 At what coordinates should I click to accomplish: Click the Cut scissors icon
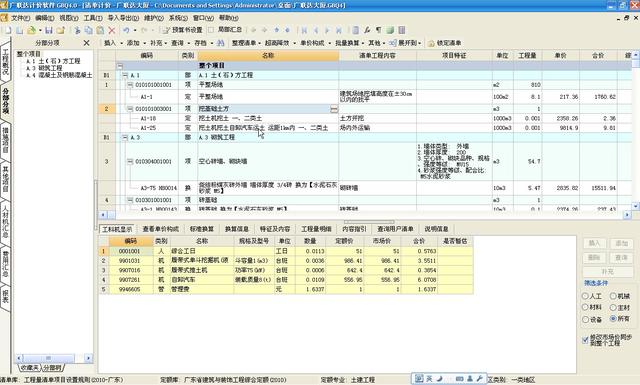[77, 30]
